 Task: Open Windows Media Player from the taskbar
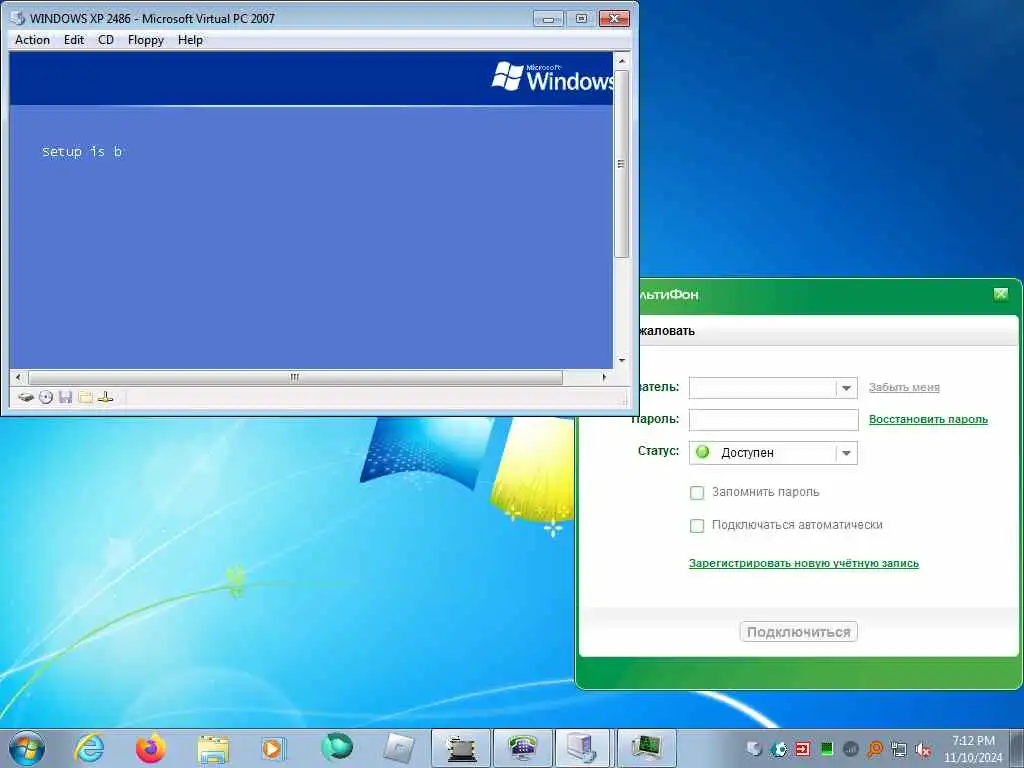pos(272,749)
